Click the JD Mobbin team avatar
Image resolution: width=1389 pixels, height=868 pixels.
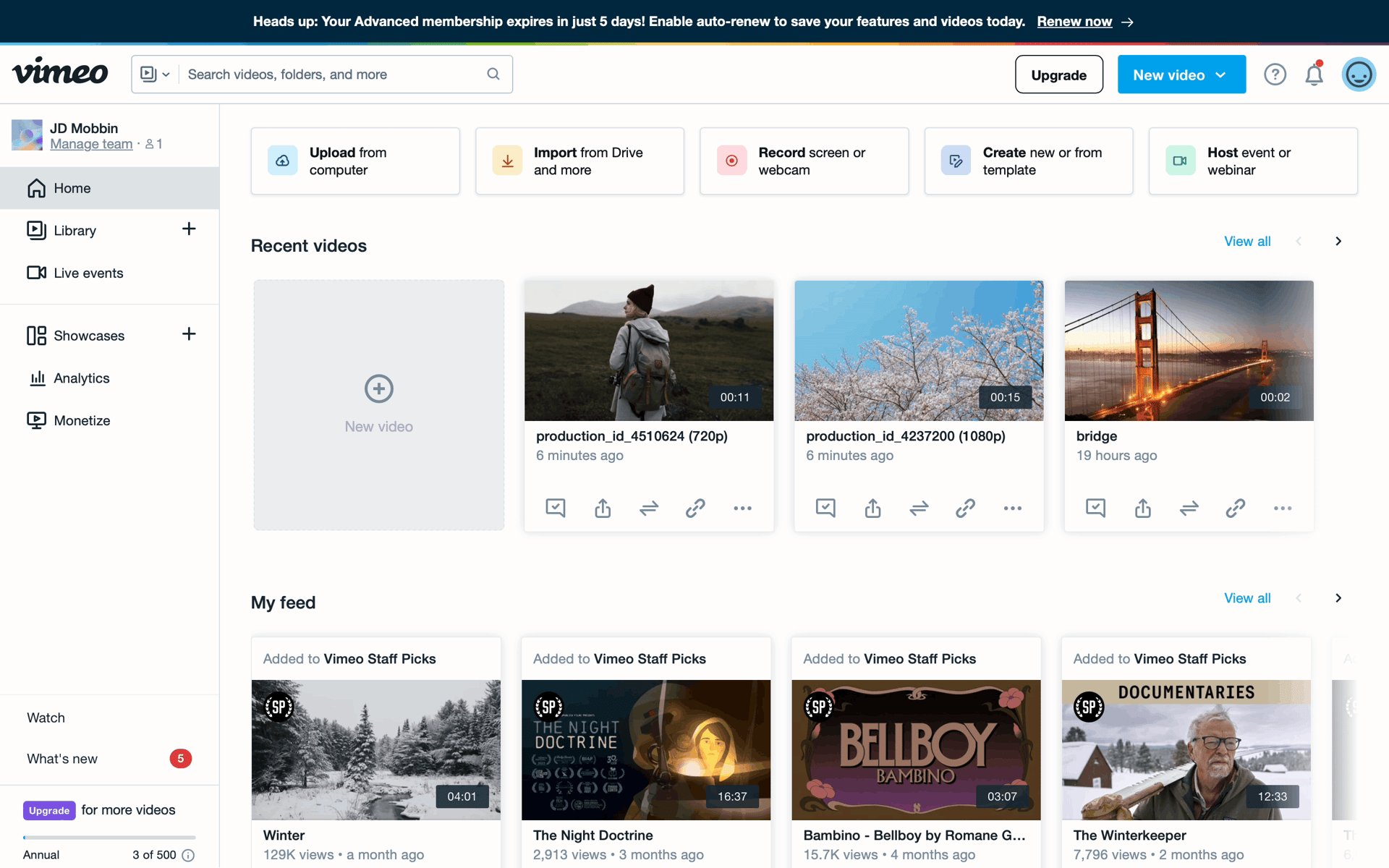pos(27,135)
